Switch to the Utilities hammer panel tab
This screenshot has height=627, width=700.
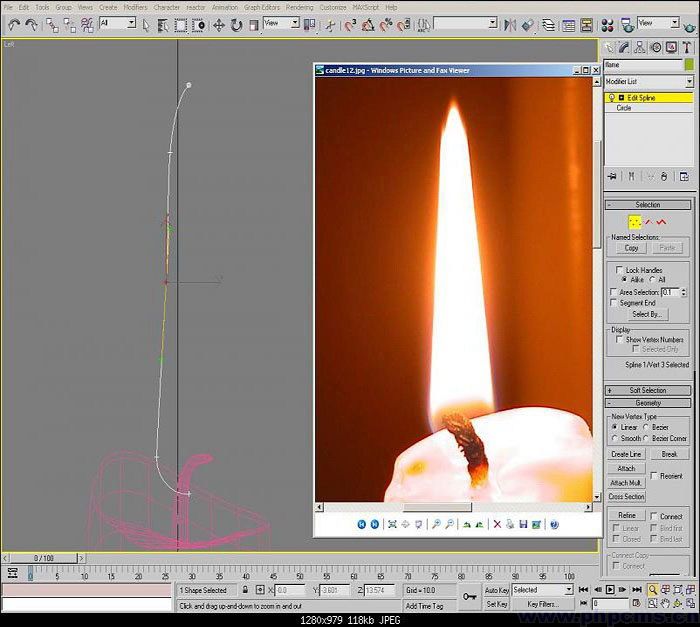coord(687,47)
